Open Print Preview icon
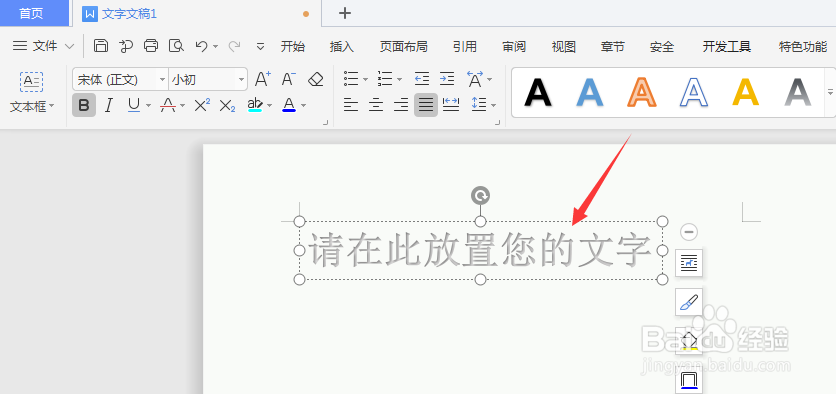The height and width of the screenshot is (394, 836). 176,46
